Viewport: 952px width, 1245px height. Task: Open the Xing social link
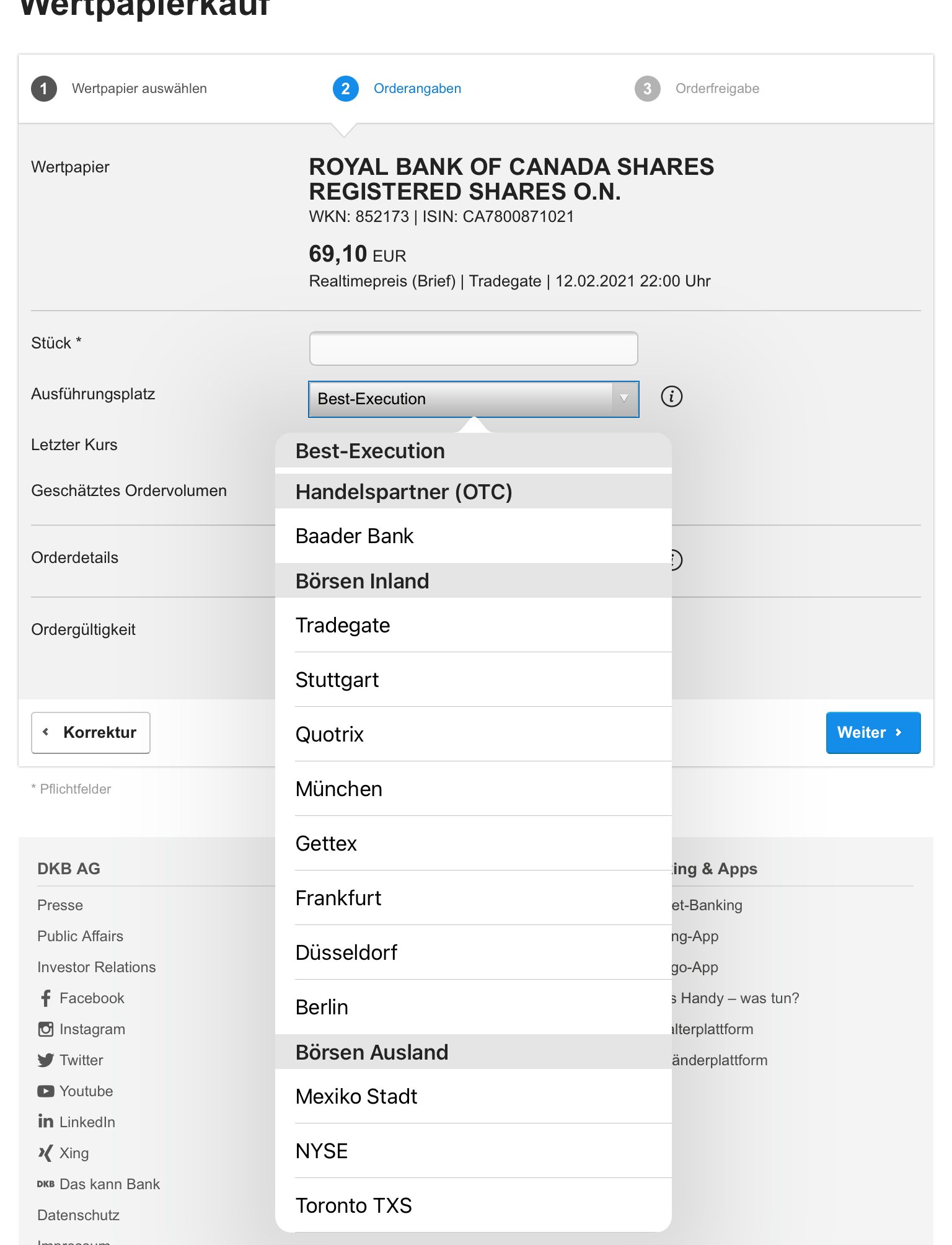tap(74, 1153)
